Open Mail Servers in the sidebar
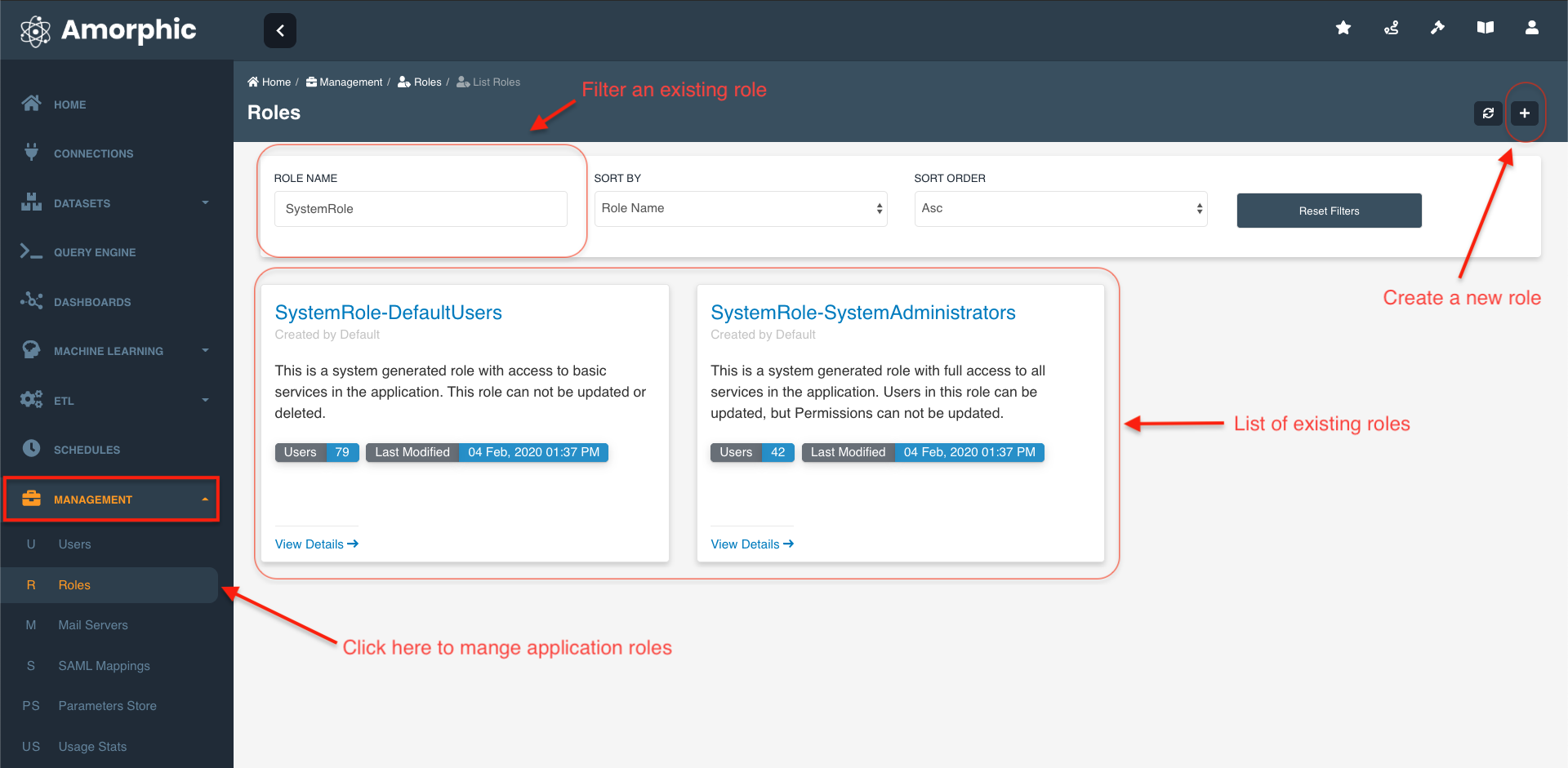 [x=93, y=625]
